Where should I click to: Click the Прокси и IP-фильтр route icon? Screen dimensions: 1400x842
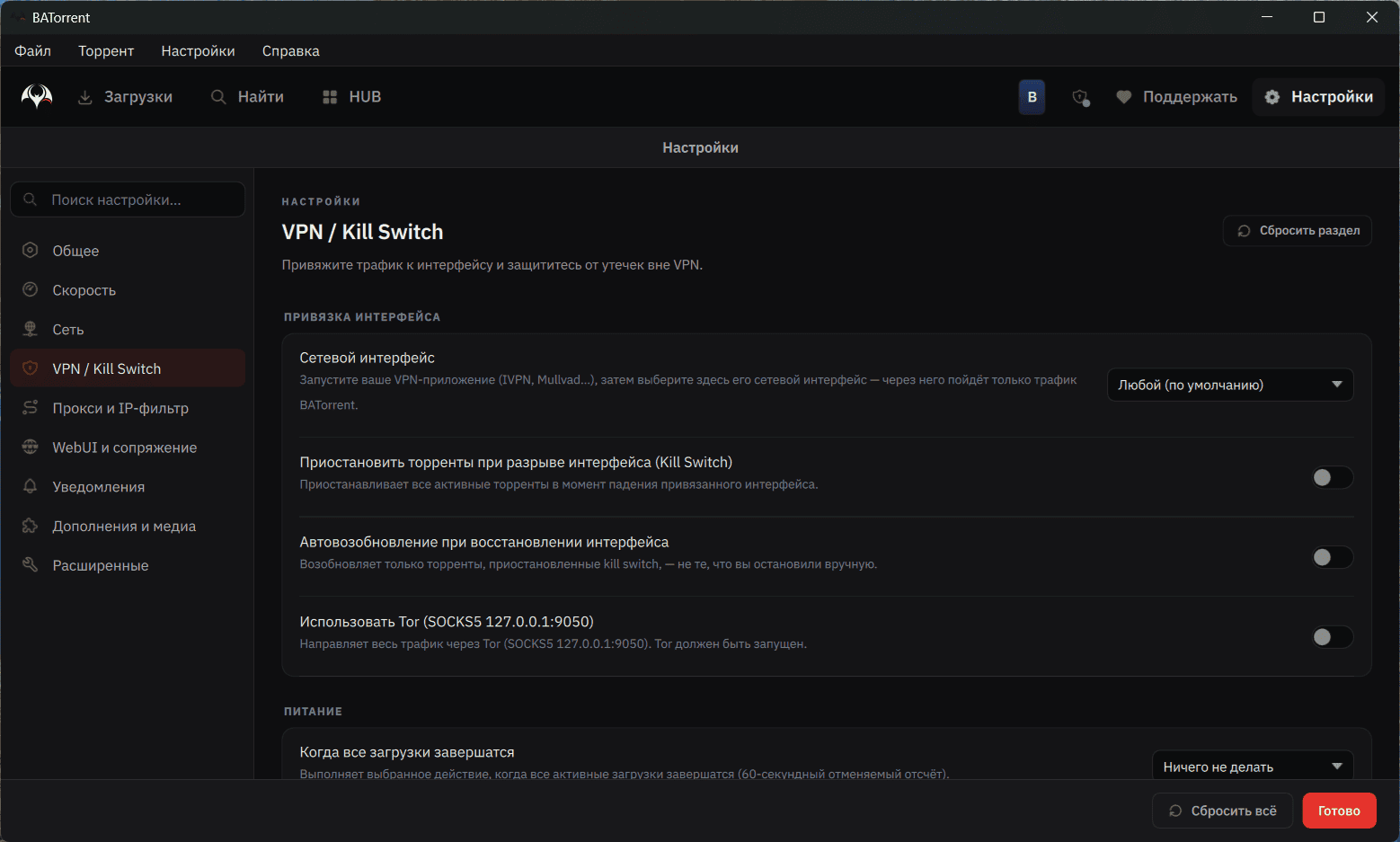[31, 408]
